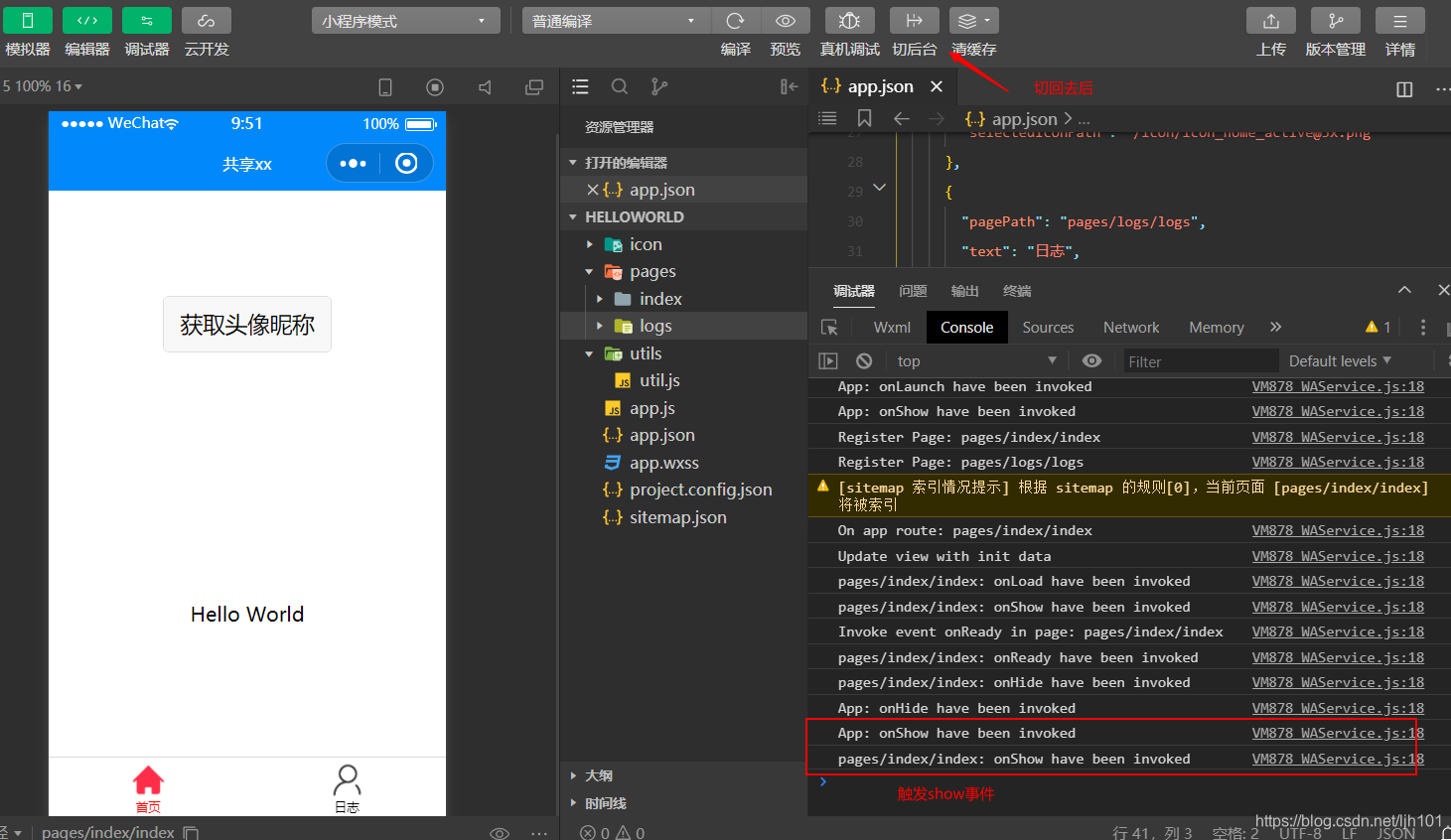This screenshot has width=1451, height=840.
Task: Click the preview (预览) eye icon
Action: pos(786,21)
